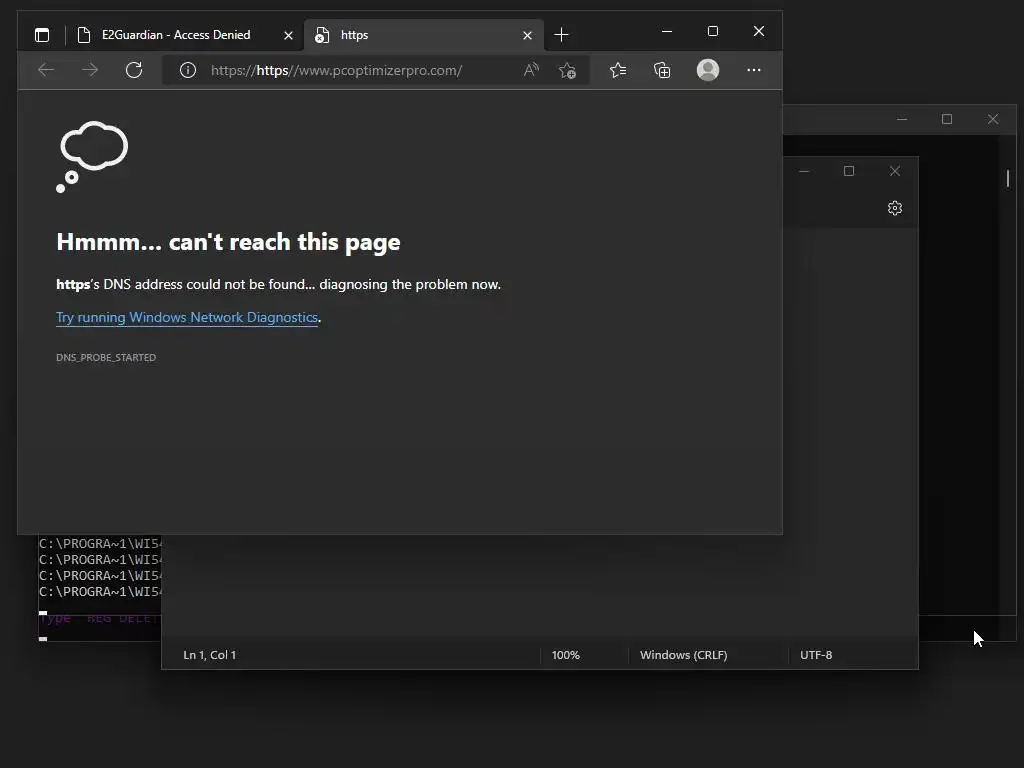This screenshot has height=768, width=1024.
Task: Minimize the Notepad window
Action: [804, 171]
